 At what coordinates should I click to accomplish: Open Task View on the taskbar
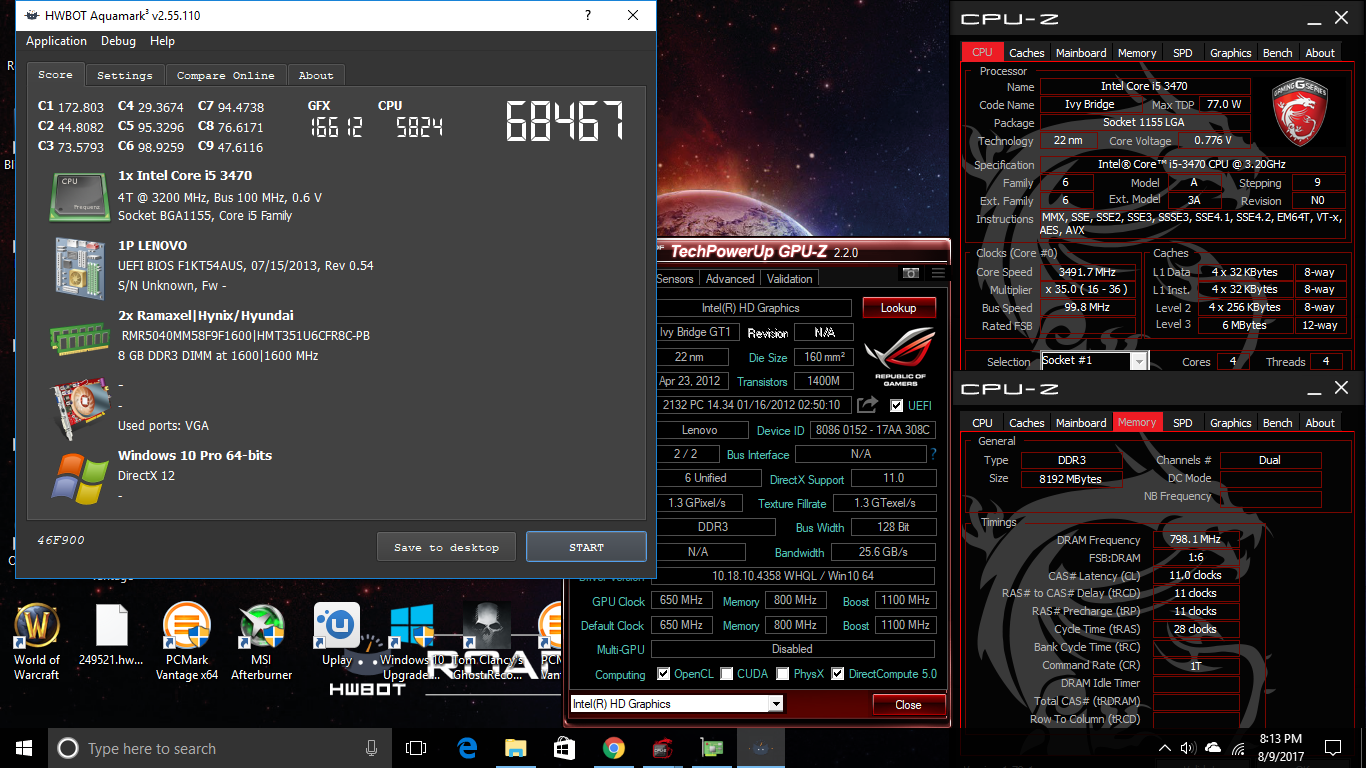[416, 748]
